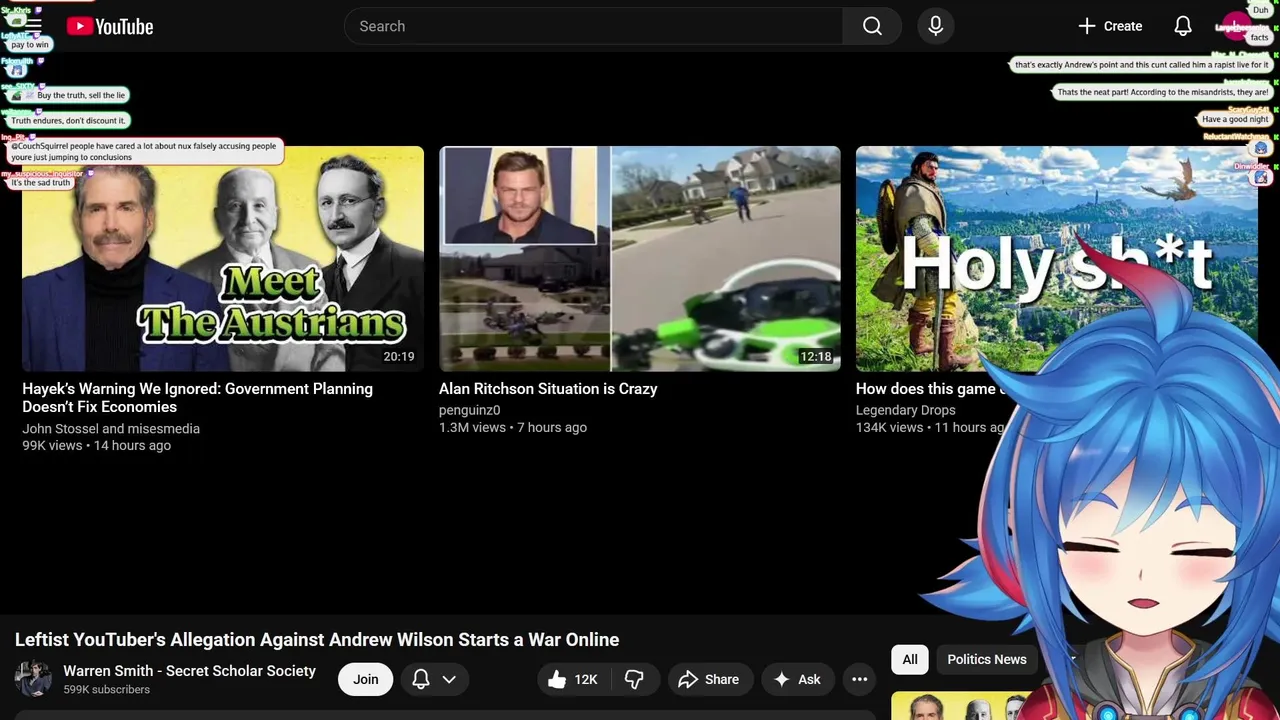Go to YouTube home via logo

tap(110, 27)
